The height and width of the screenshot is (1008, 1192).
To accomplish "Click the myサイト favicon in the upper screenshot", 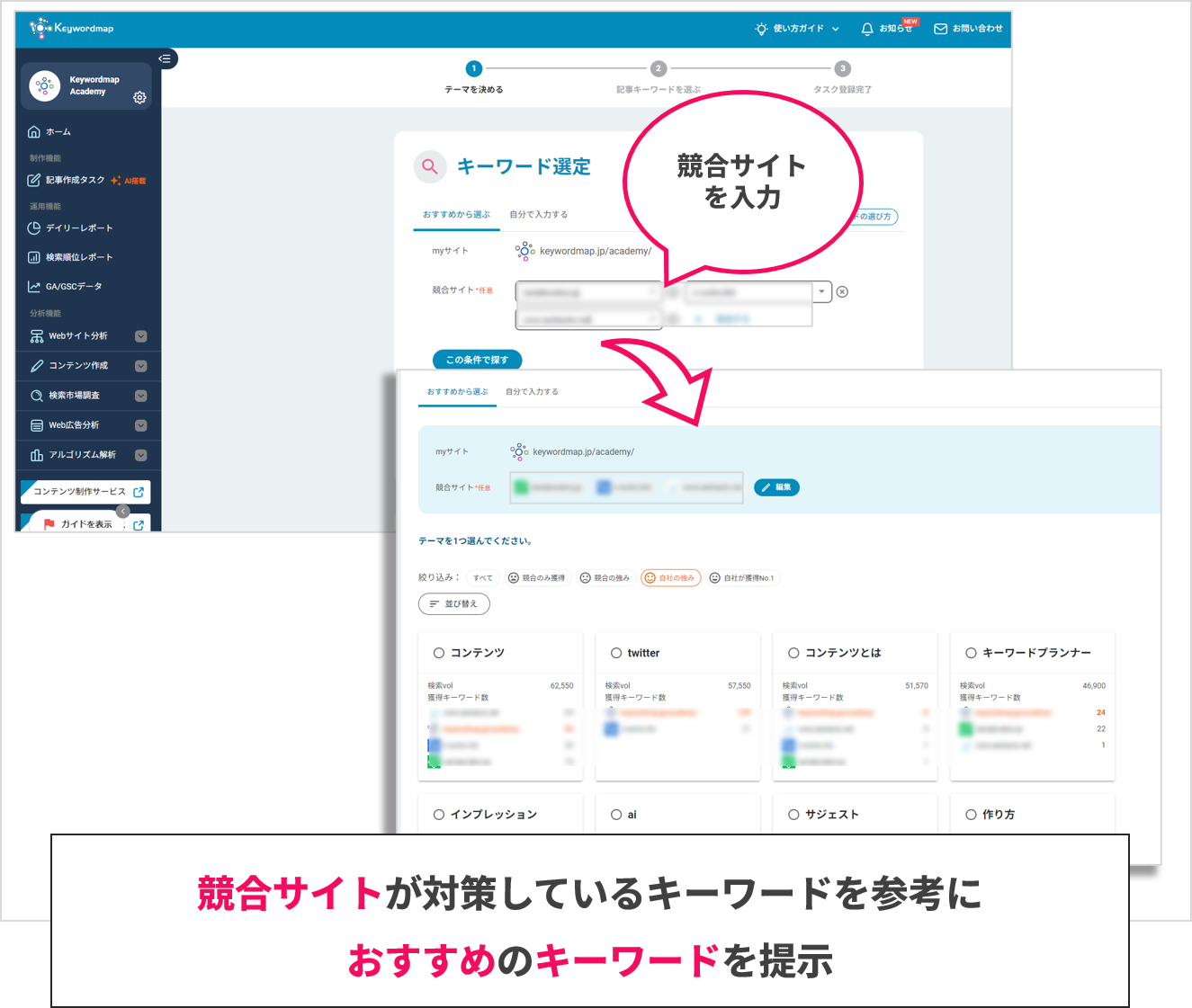I will click(x=525, y=251).
